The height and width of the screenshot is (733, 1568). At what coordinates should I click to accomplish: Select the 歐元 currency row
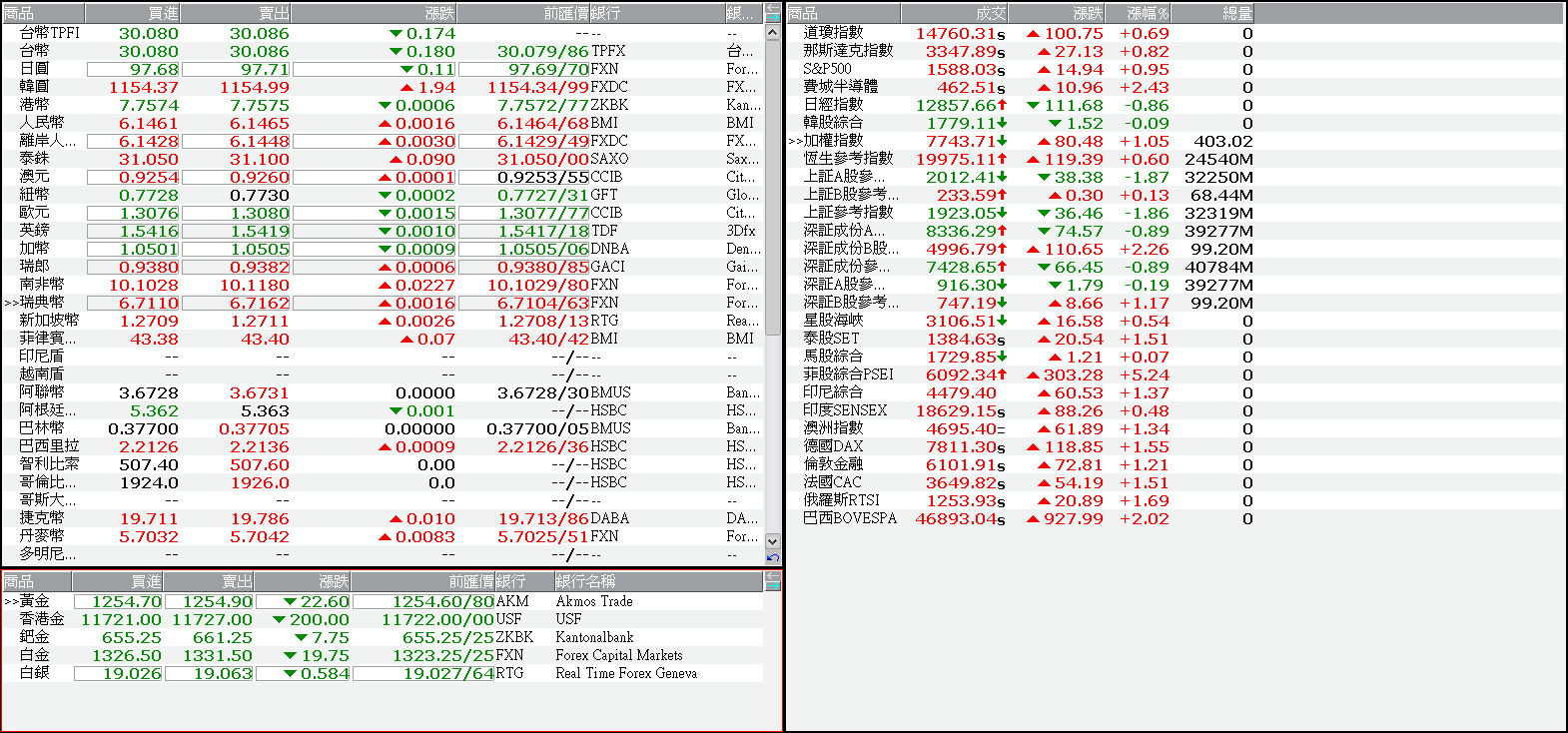click(x=383, y=213)
